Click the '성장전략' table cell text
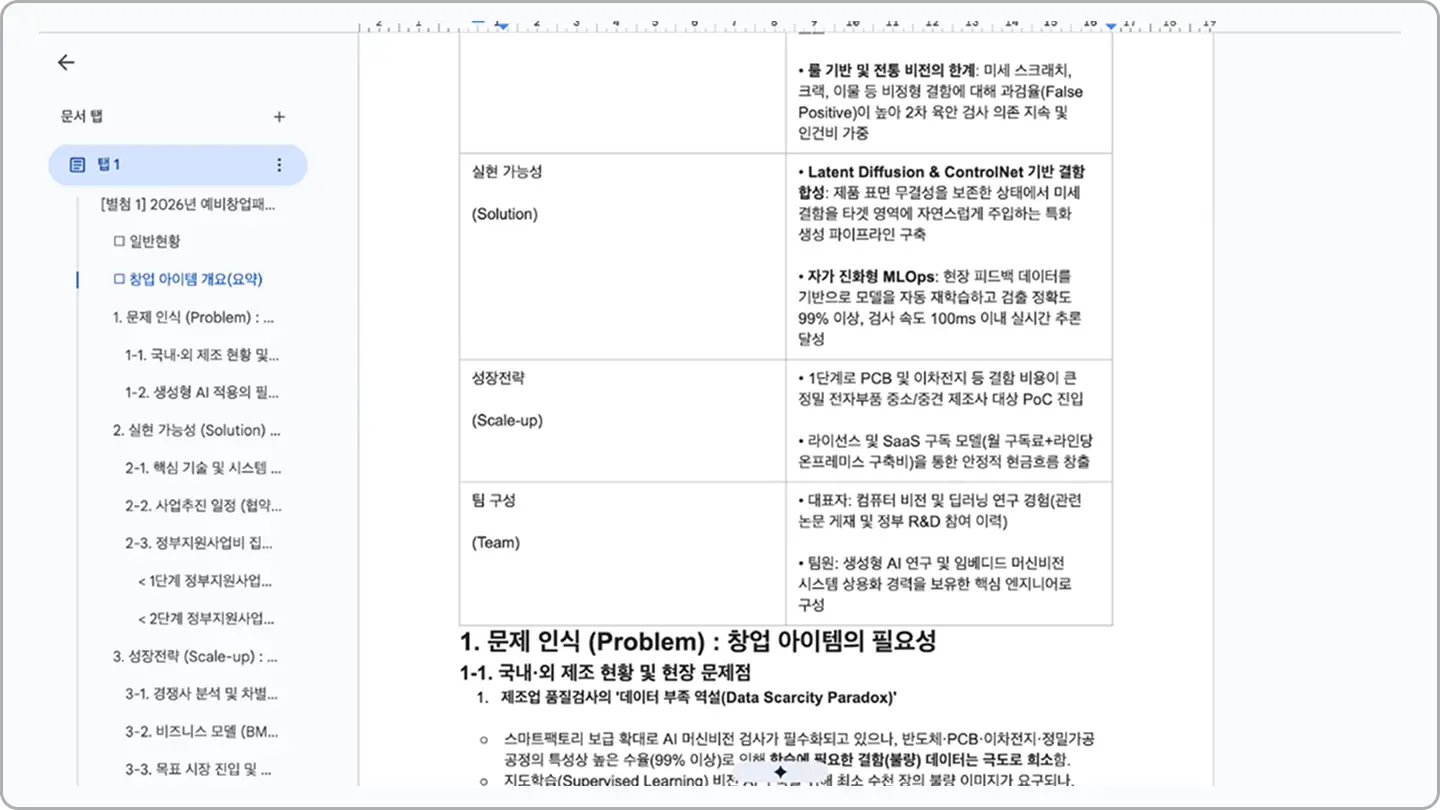Viewport: 1440px width, 810px height. click(498, 379)
